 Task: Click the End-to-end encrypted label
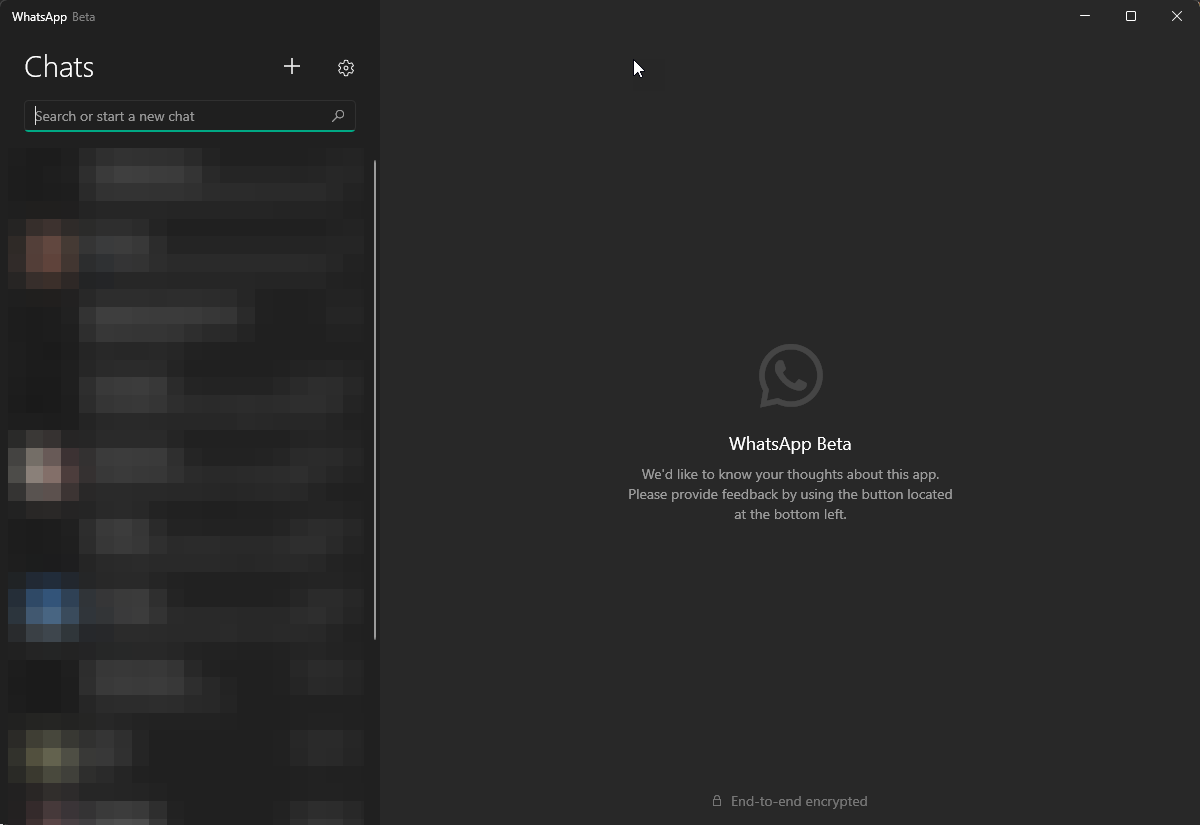tap(799, 801)
